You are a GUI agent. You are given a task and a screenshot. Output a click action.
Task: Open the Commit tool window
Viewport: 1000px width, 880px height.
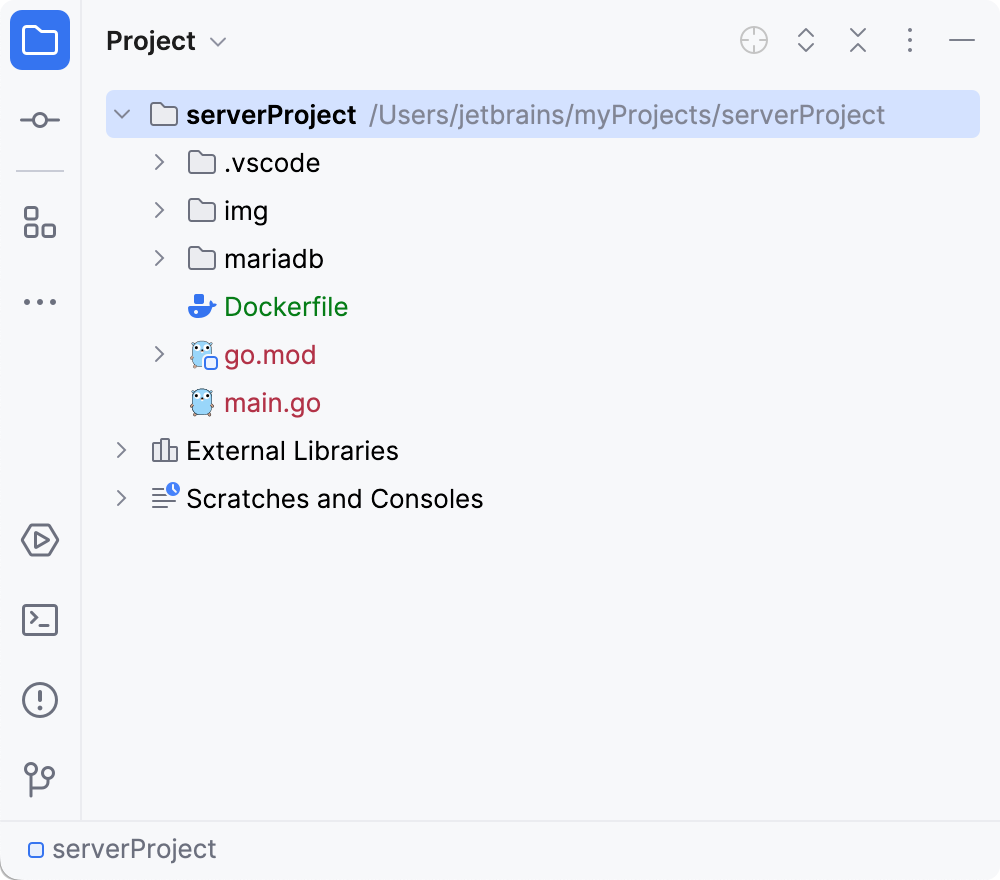tap(40, 120)
